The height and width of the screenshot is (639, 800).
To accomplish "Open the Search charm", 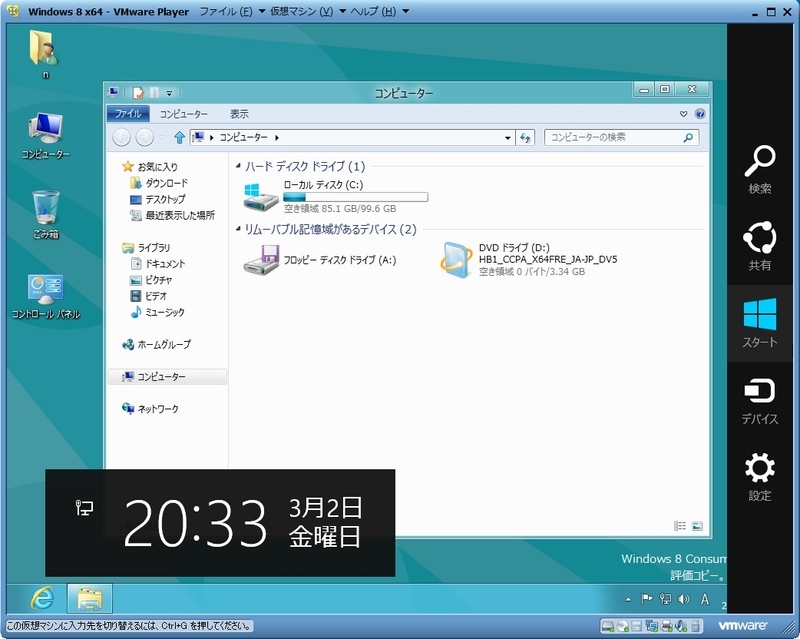I will [760, 169].
